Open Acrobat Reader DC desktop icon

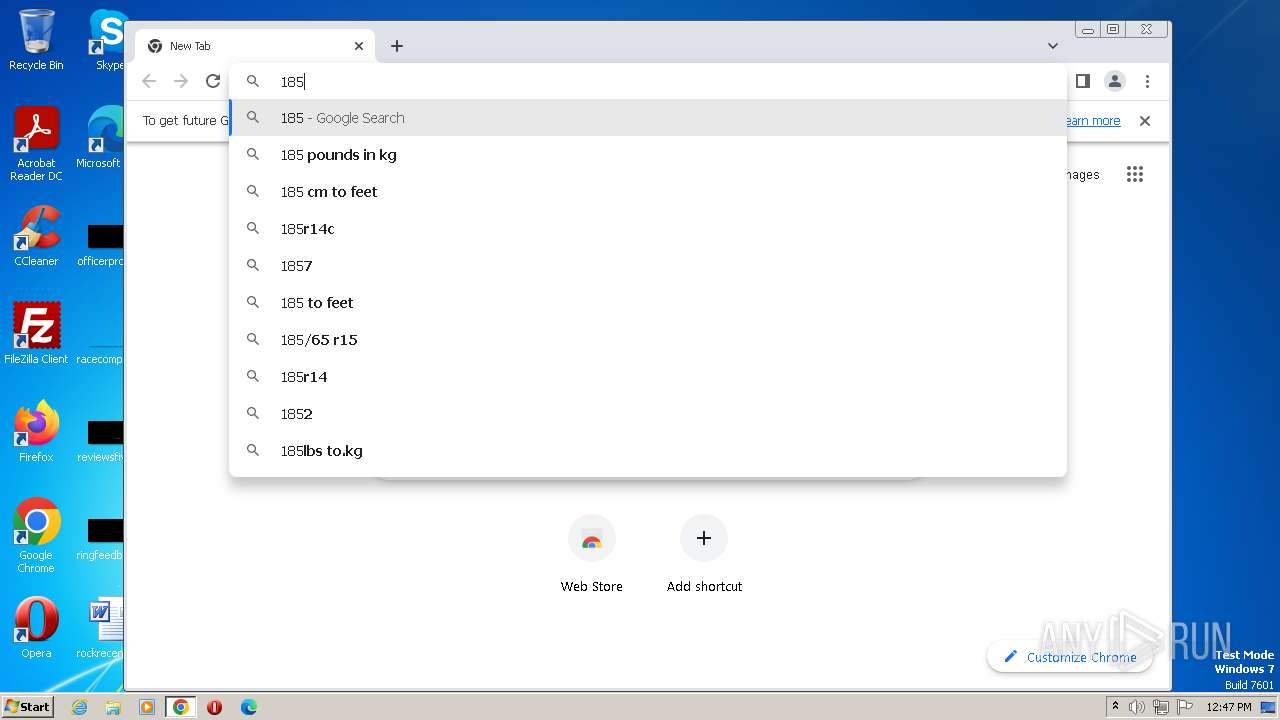pyautogui.click(x=36, y=144)
